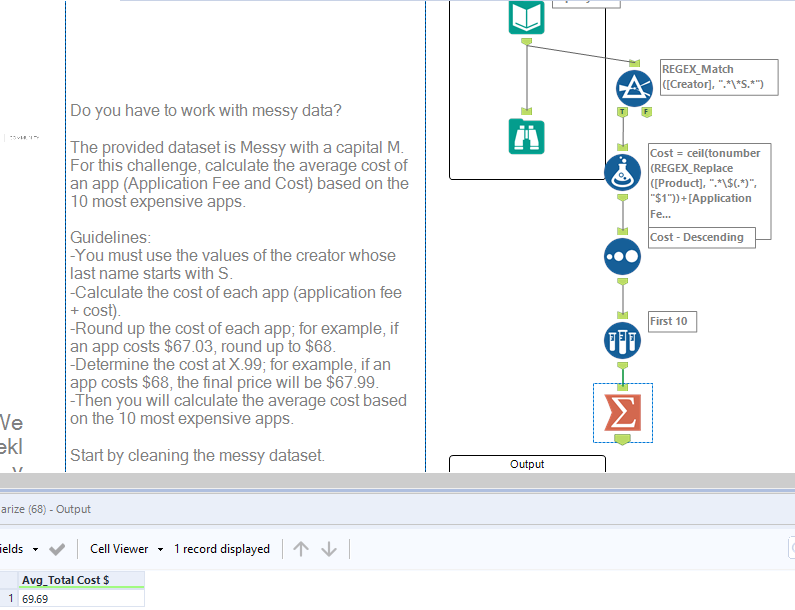Click the Input Data tool output anchor
795x610 pixels.
(x=526, y=41)
